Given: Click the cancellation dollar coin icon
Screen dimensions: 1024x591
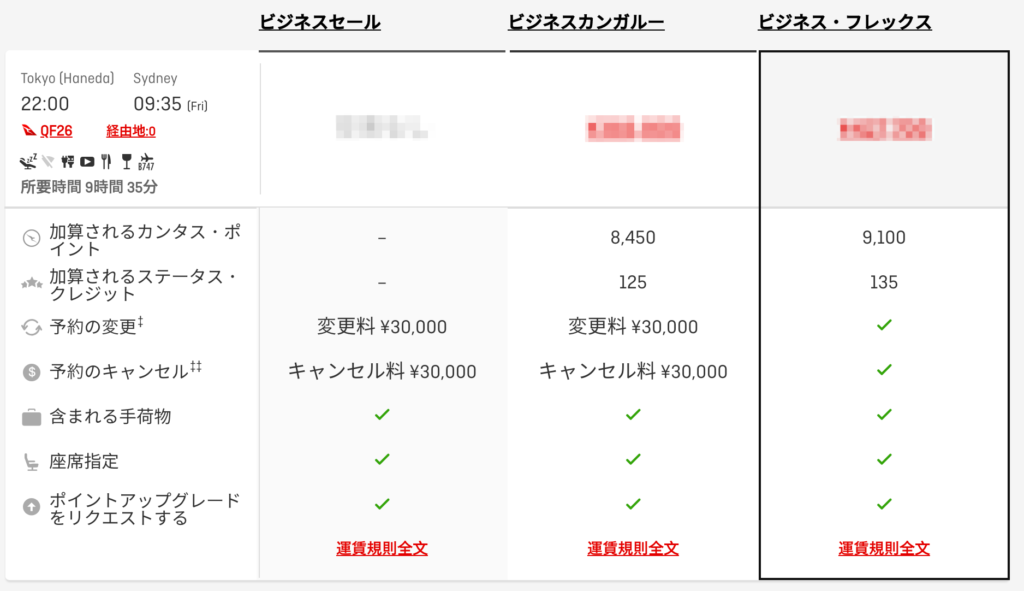Looking at the screenshot, I should pyautogui.click(x=31, y=372).
